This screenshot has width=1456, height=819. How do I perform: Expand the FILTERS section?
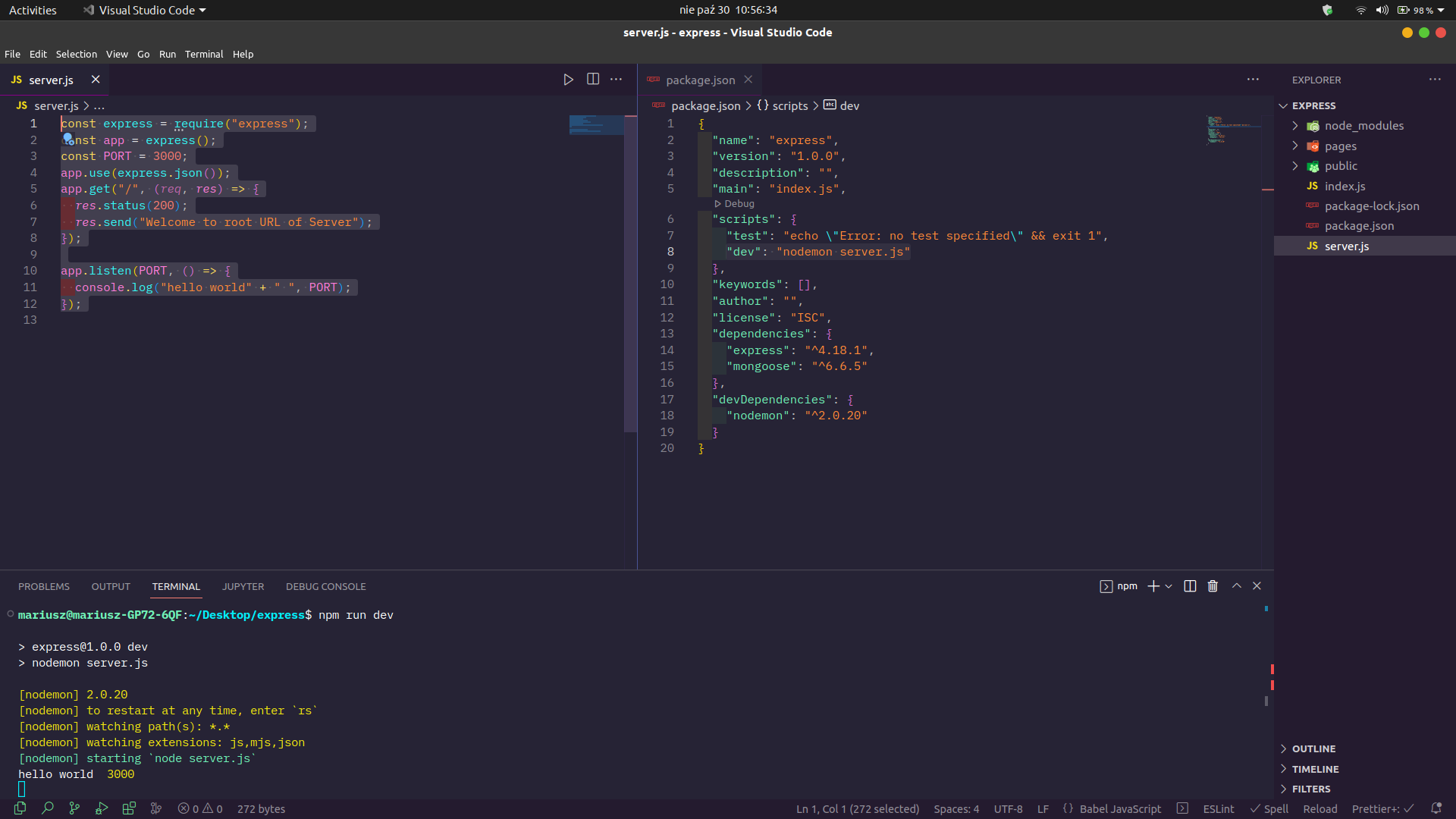1311,789
